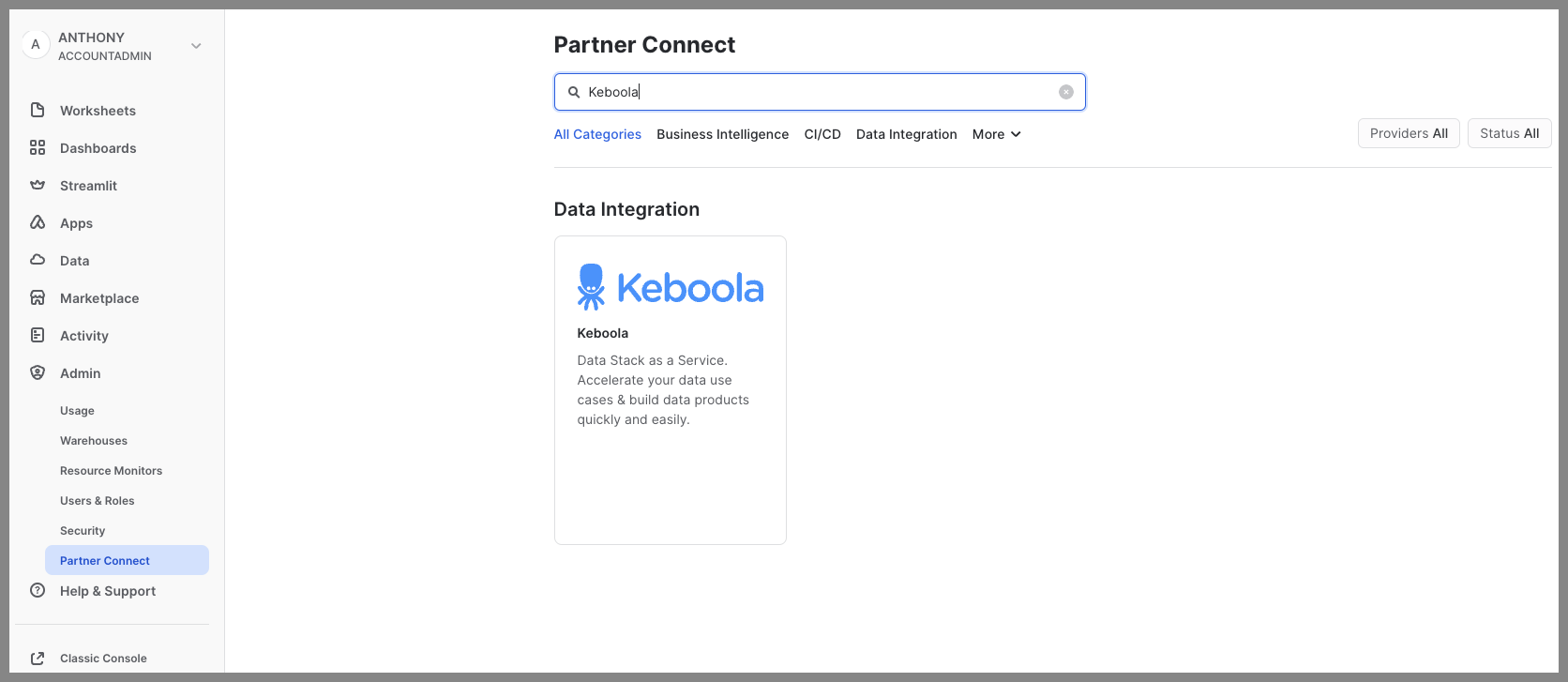
Task: Click the Apps icon in sidebar
Action: click(x=38, y=222)
